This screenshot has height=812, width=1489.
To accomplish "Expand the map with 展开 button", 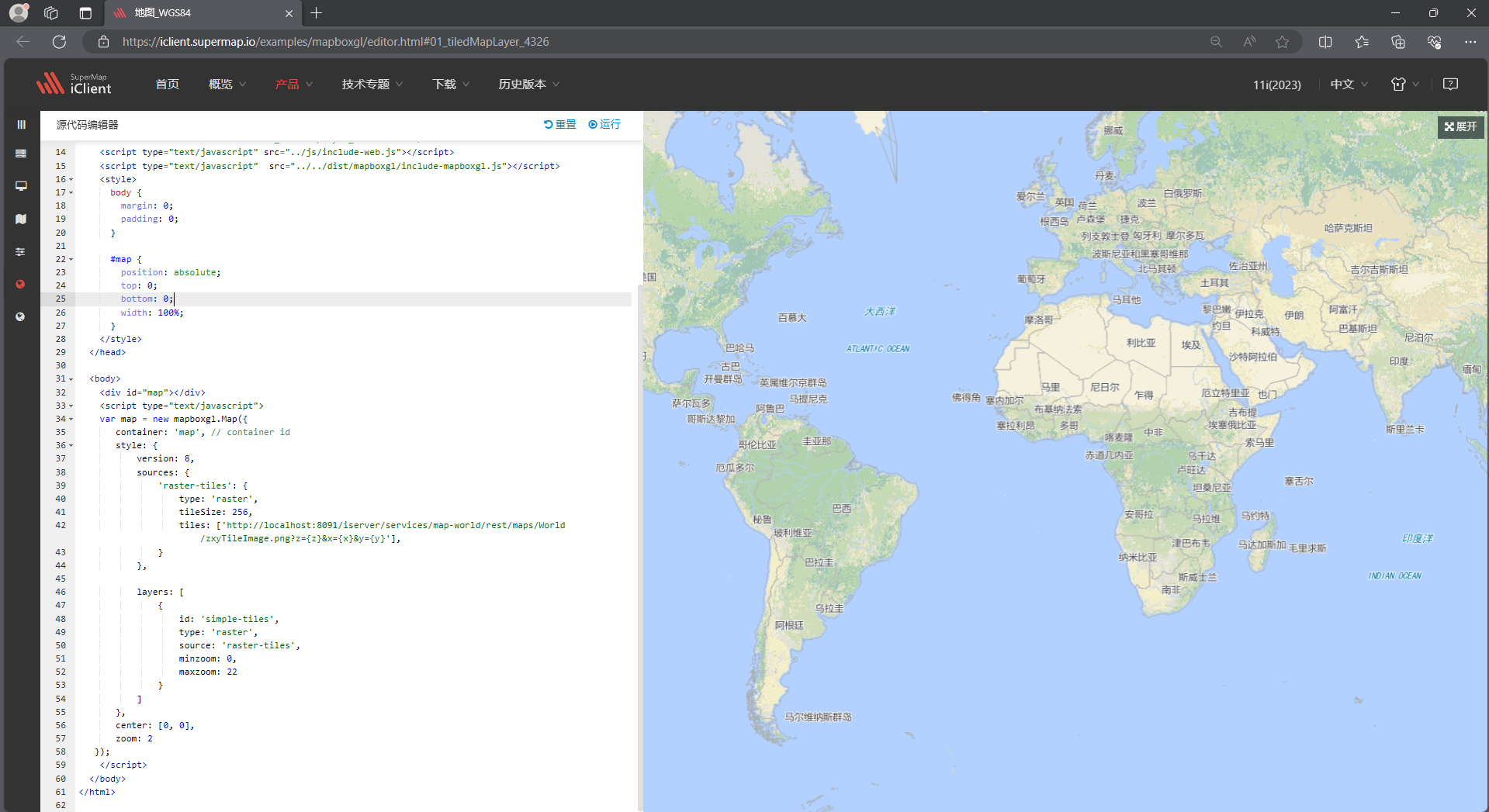I will click(1460, 126).
